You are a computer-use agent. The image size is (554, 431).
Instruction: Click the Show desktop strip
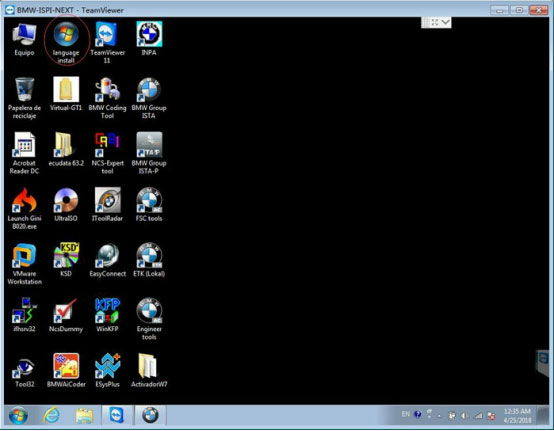coord(543,415)
